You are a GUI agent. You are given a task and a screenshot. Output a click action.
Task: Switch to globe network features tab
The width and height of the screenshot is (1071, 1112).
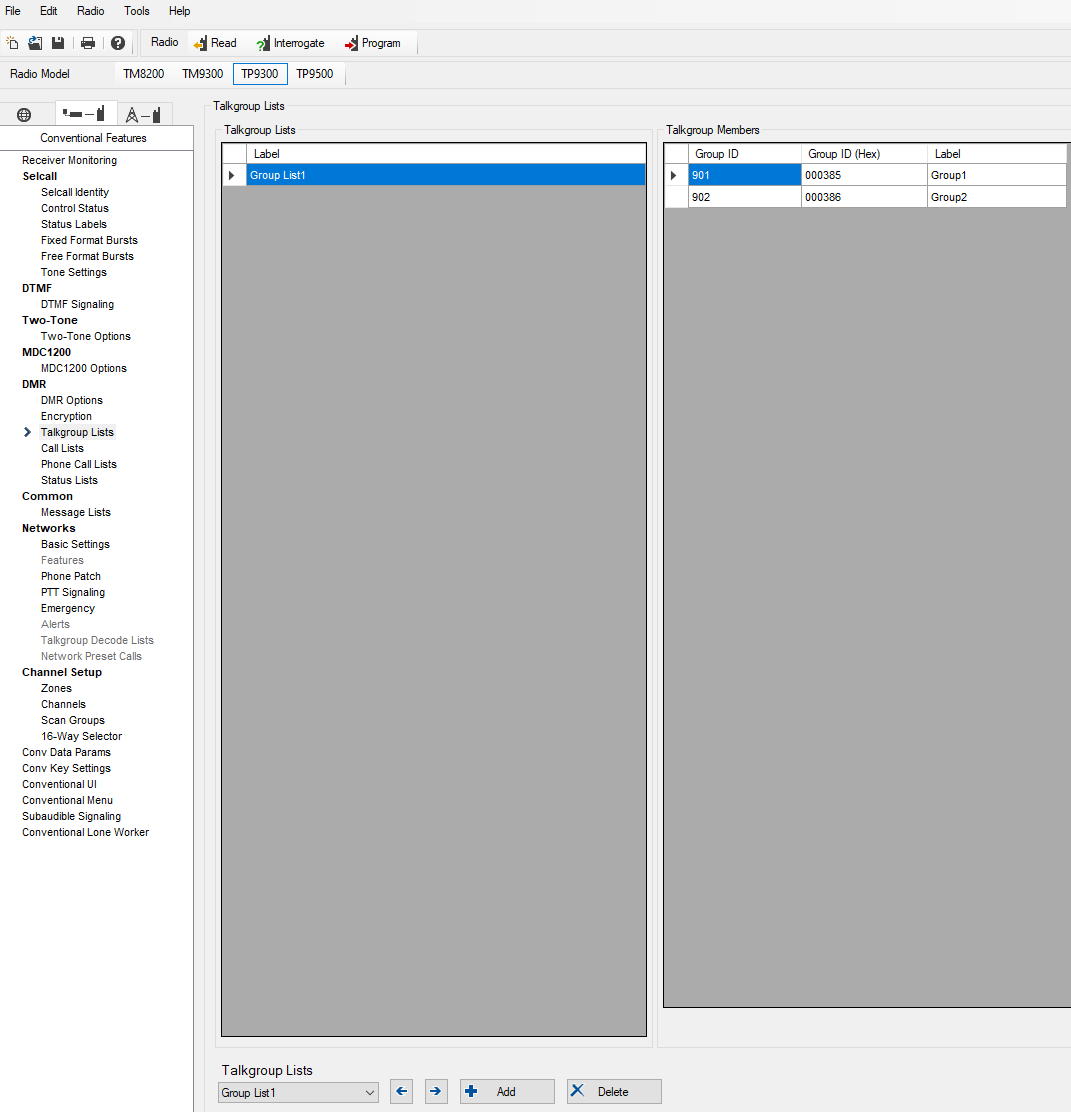pos(24,115)
